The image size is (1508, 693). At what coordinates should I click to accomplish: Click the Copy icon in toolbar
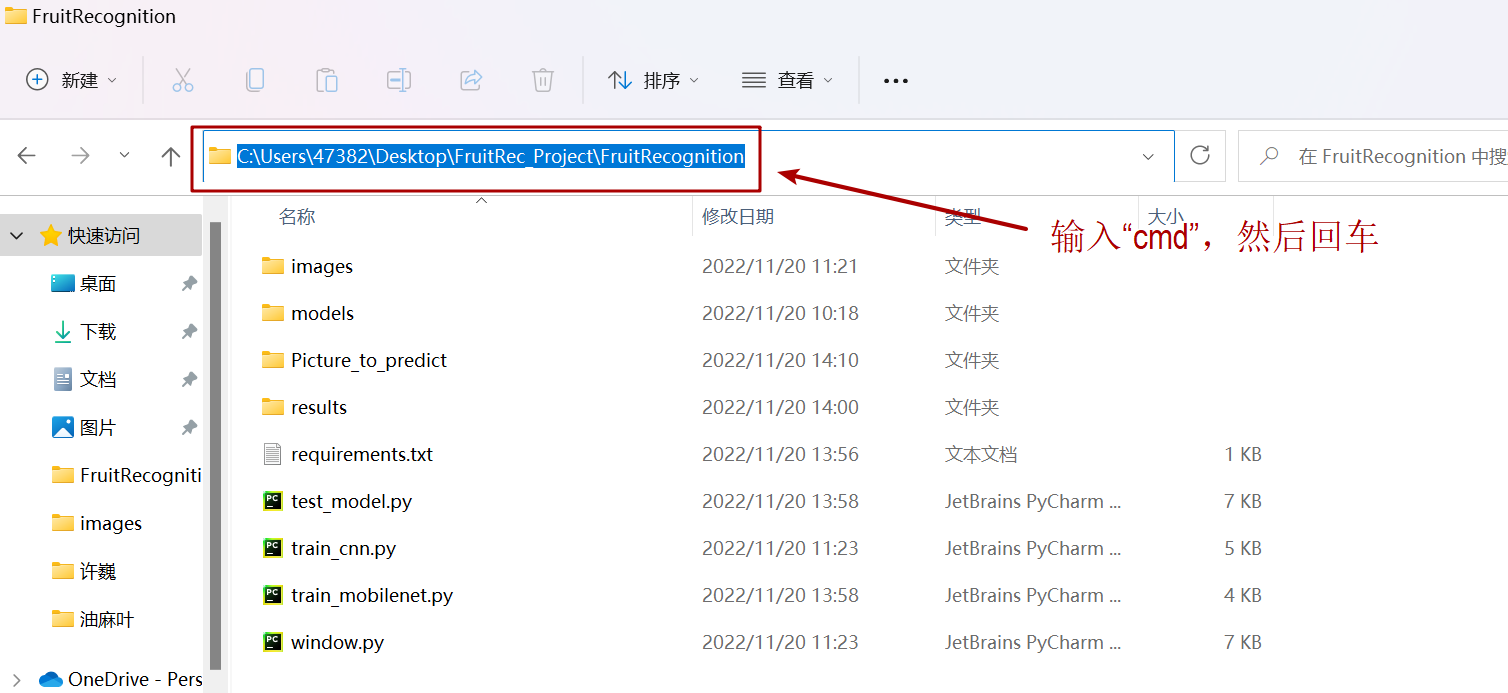coord(255,80)
